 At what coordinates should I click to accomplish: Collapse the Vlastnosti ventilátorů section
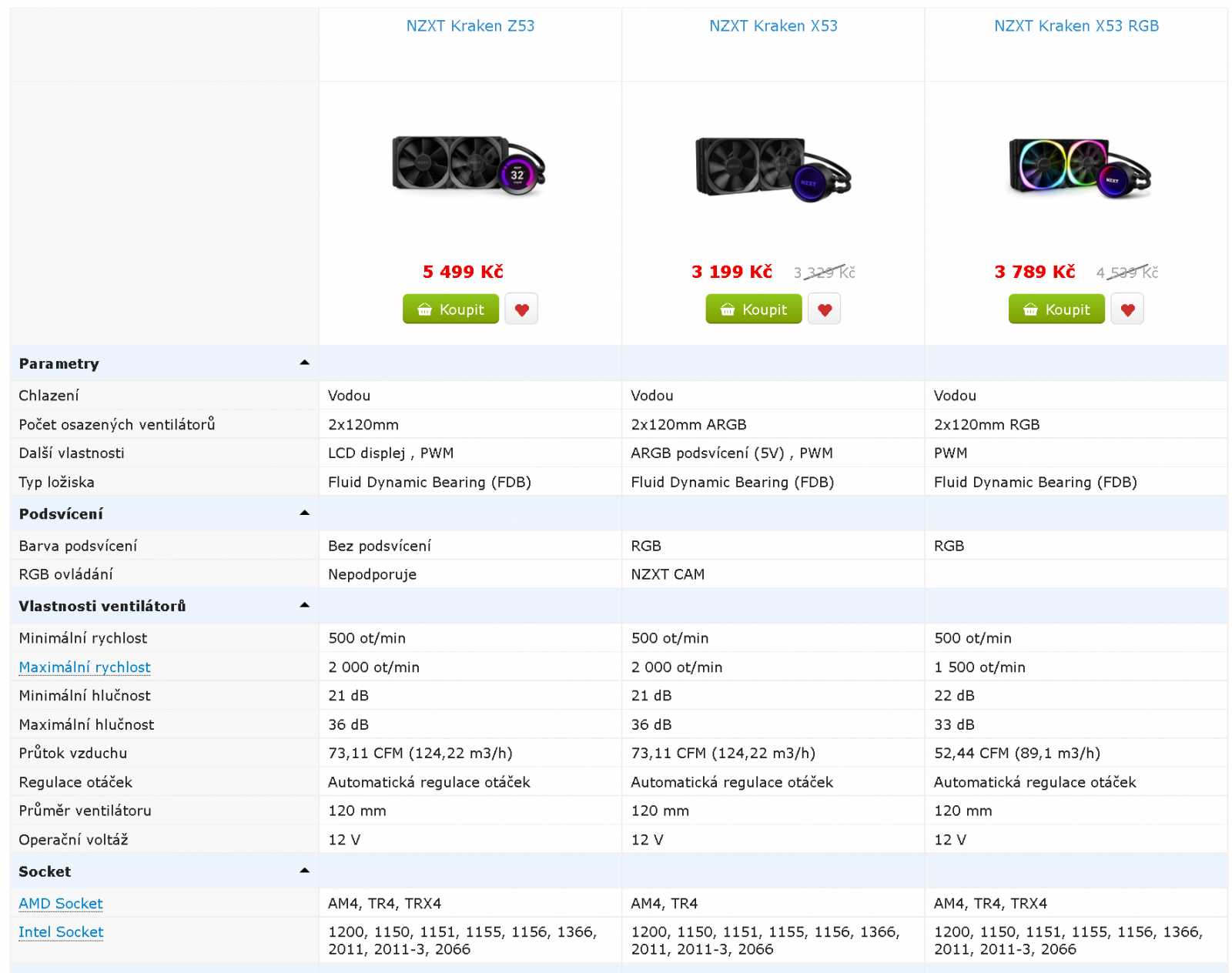click(304, 605)
